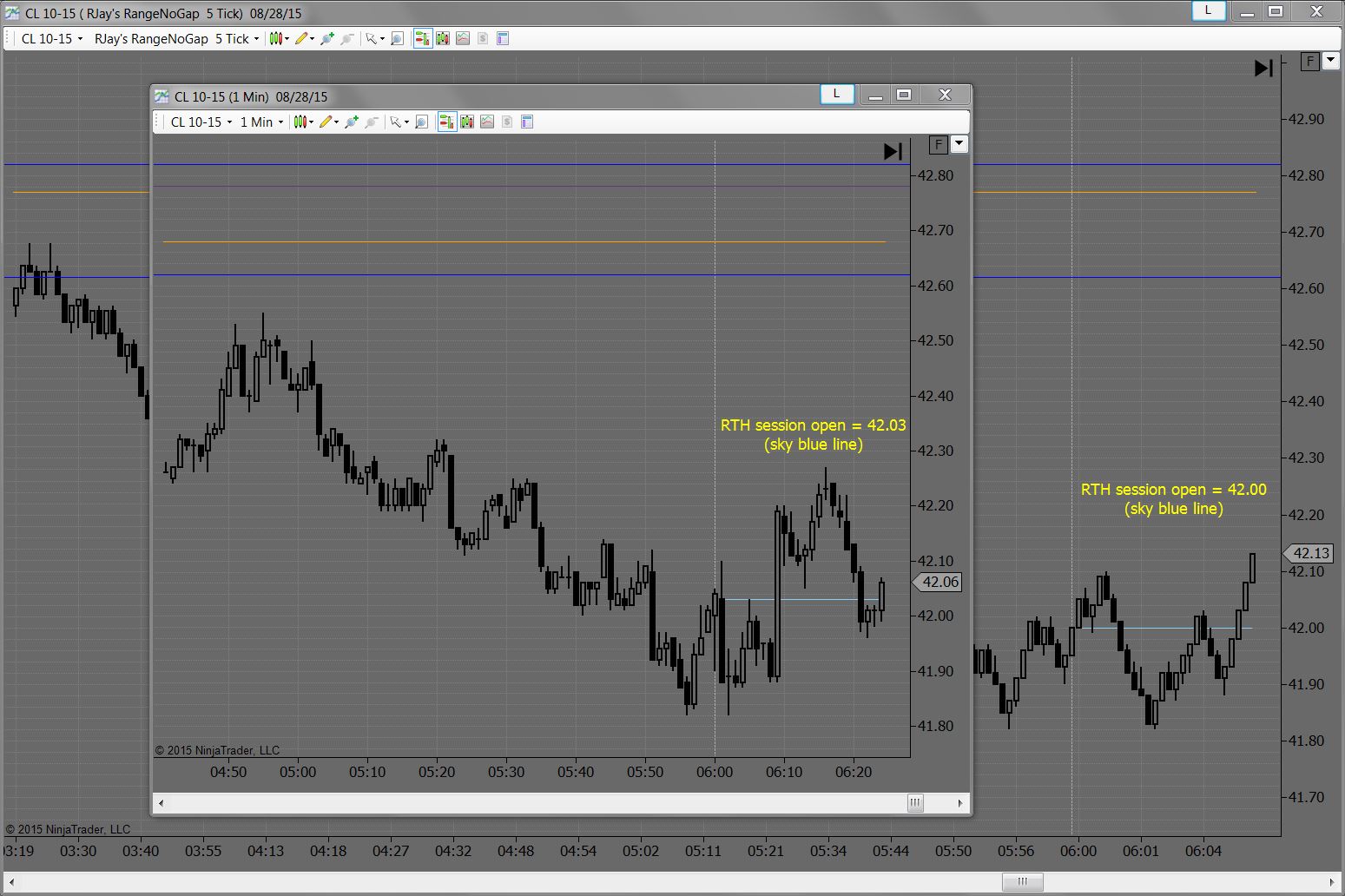Open chart style candlestick icon in 1 Min window

pos(300,122)
